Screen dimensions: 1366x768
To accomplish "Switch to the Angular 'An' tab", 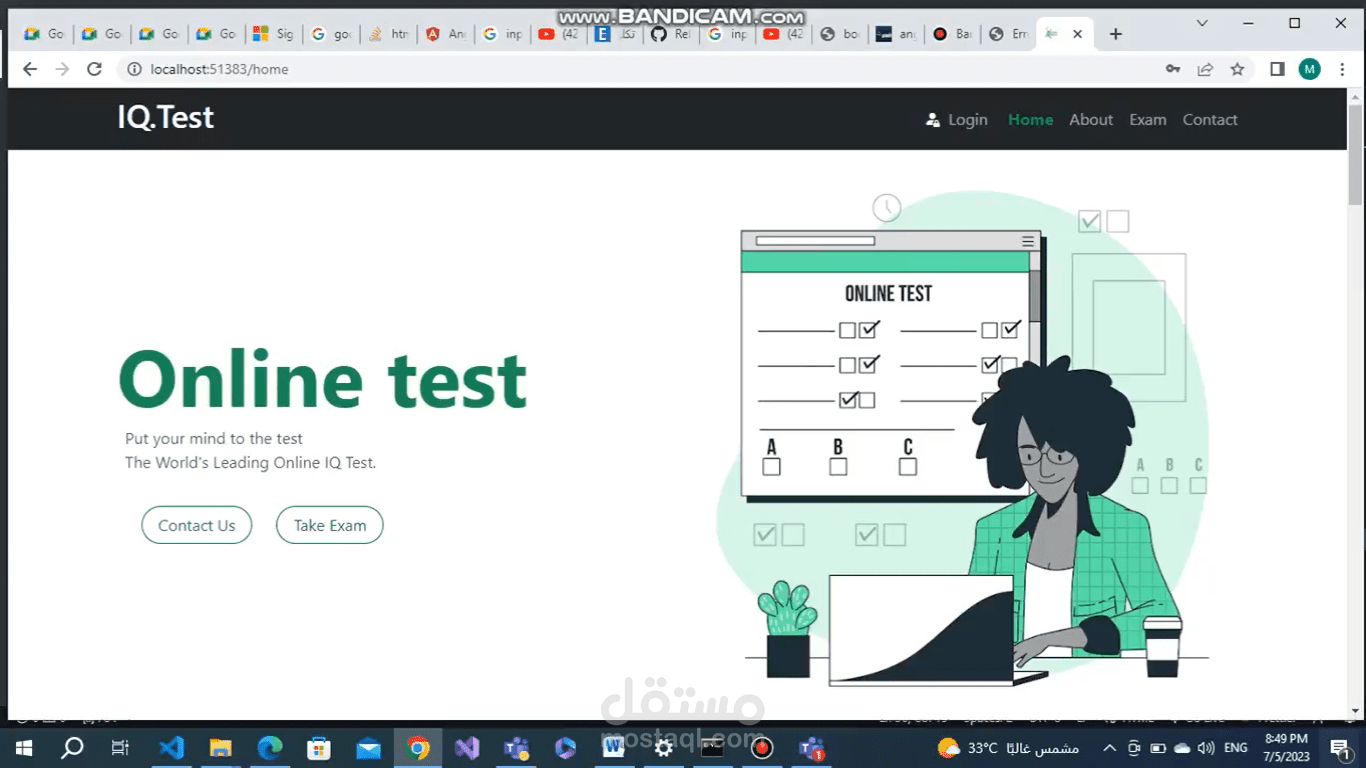I will pyautogui.click(x=445, y=34).
